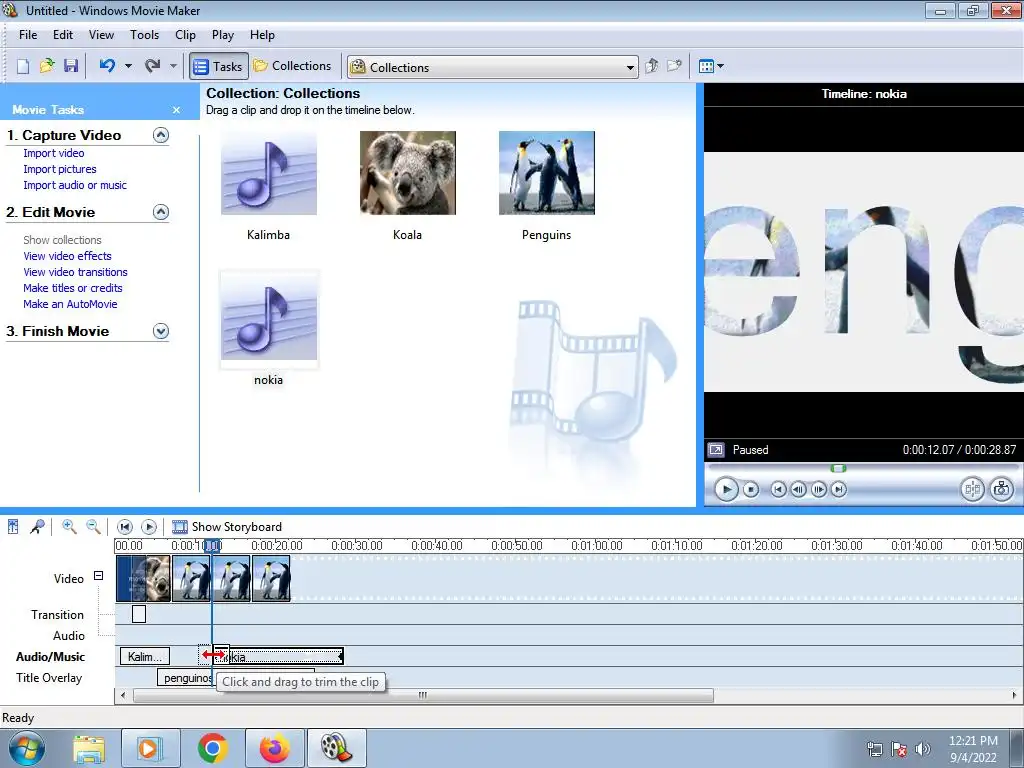Open the Edit menu
This screenshot has height=768, width=1024.
[63, 35]
